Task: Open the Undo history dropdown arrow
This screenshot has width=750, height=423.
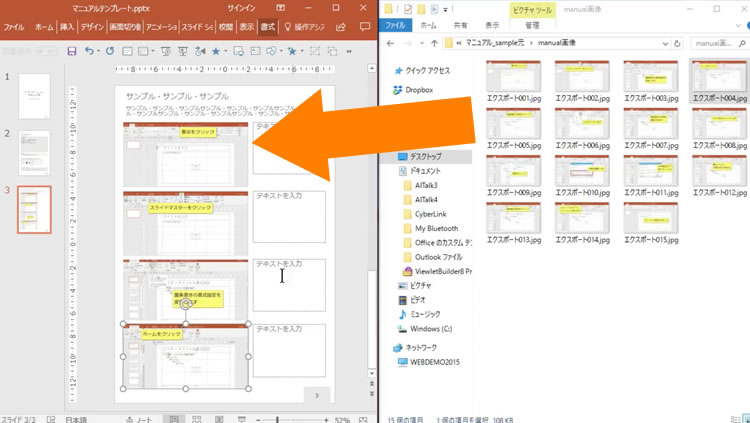Action: click(98, 51)
